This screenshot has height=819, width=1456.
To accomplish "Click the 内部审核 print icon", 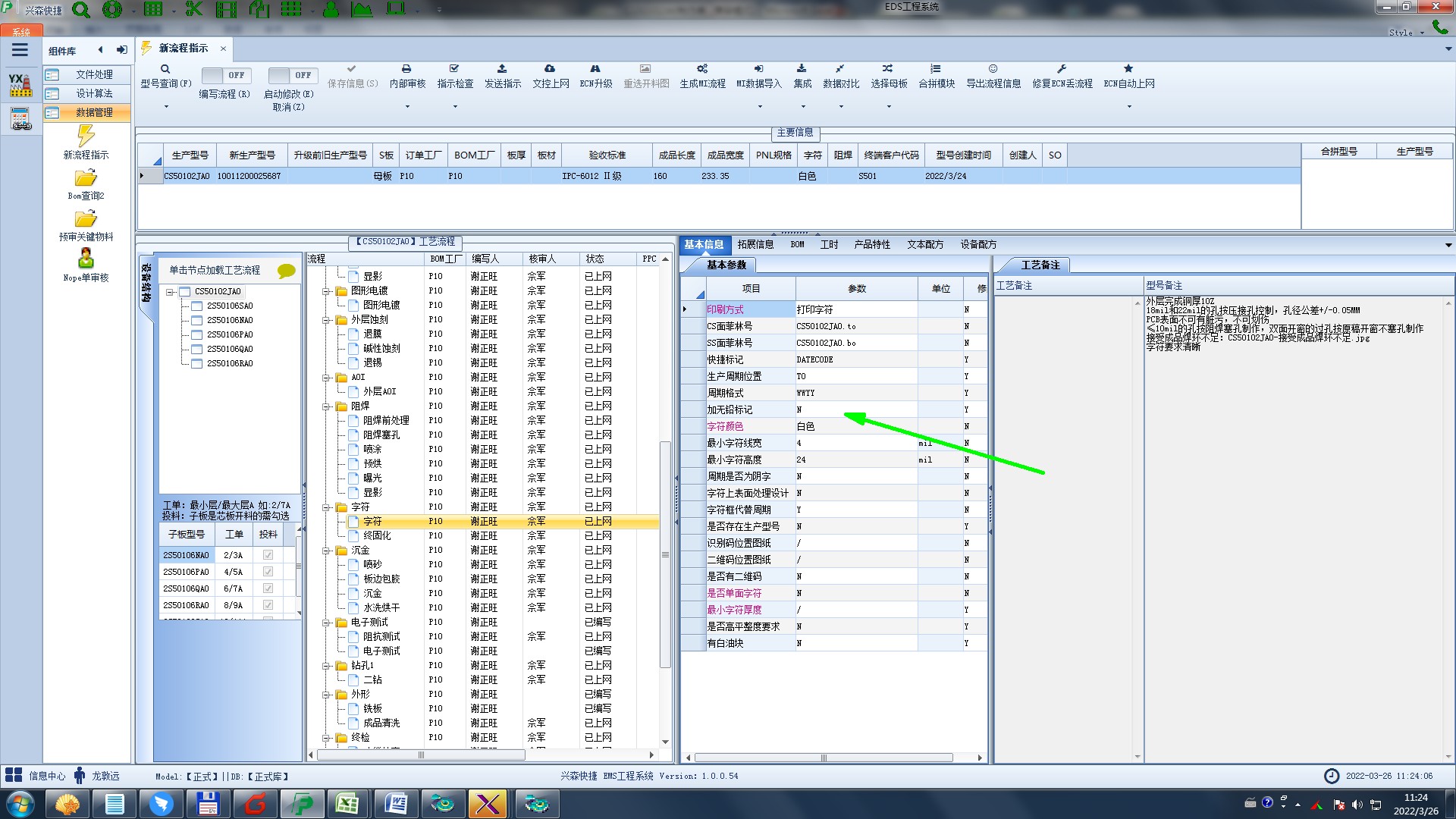I will [406, 69].
